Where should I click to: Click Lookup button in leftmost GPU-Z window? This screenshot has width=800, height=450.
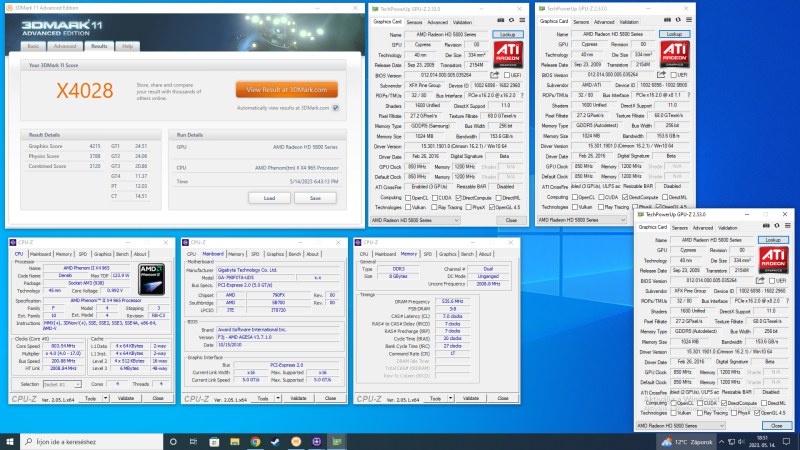point(508,34)
